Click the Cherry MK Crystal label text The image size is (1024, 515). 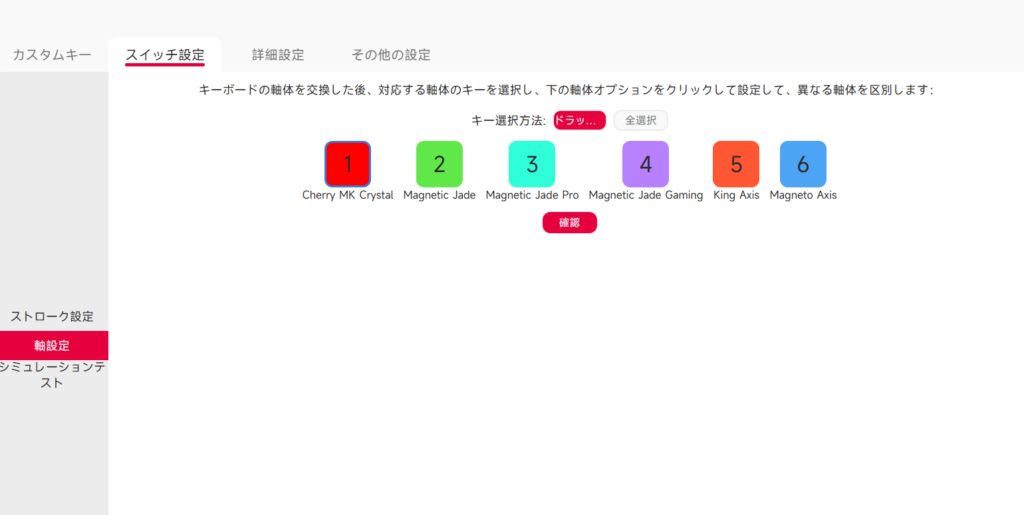(x=347, y=196)
